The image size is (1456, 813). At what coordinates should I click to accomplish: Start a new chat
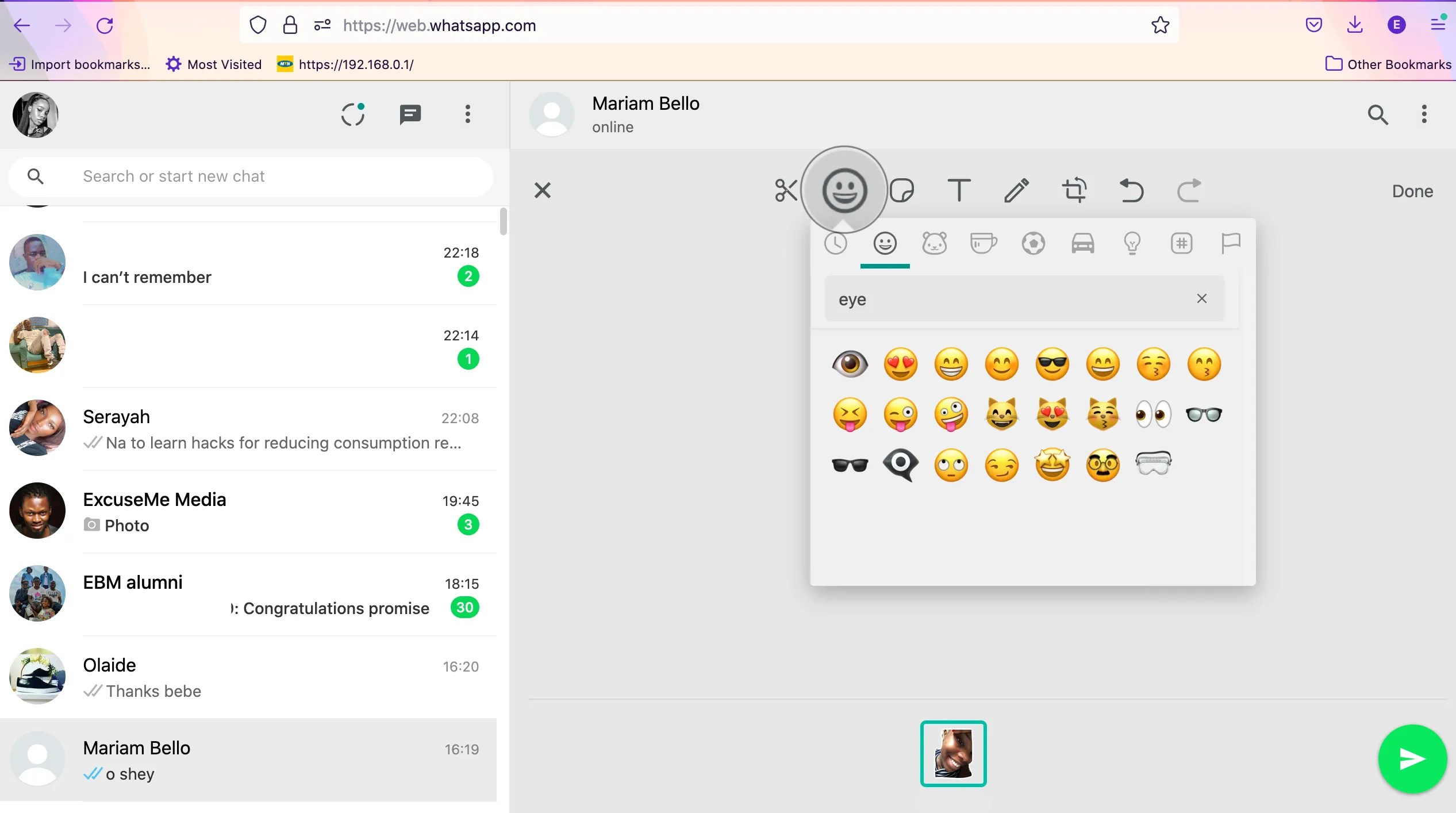pyautogui.click(x=410, y=114)
